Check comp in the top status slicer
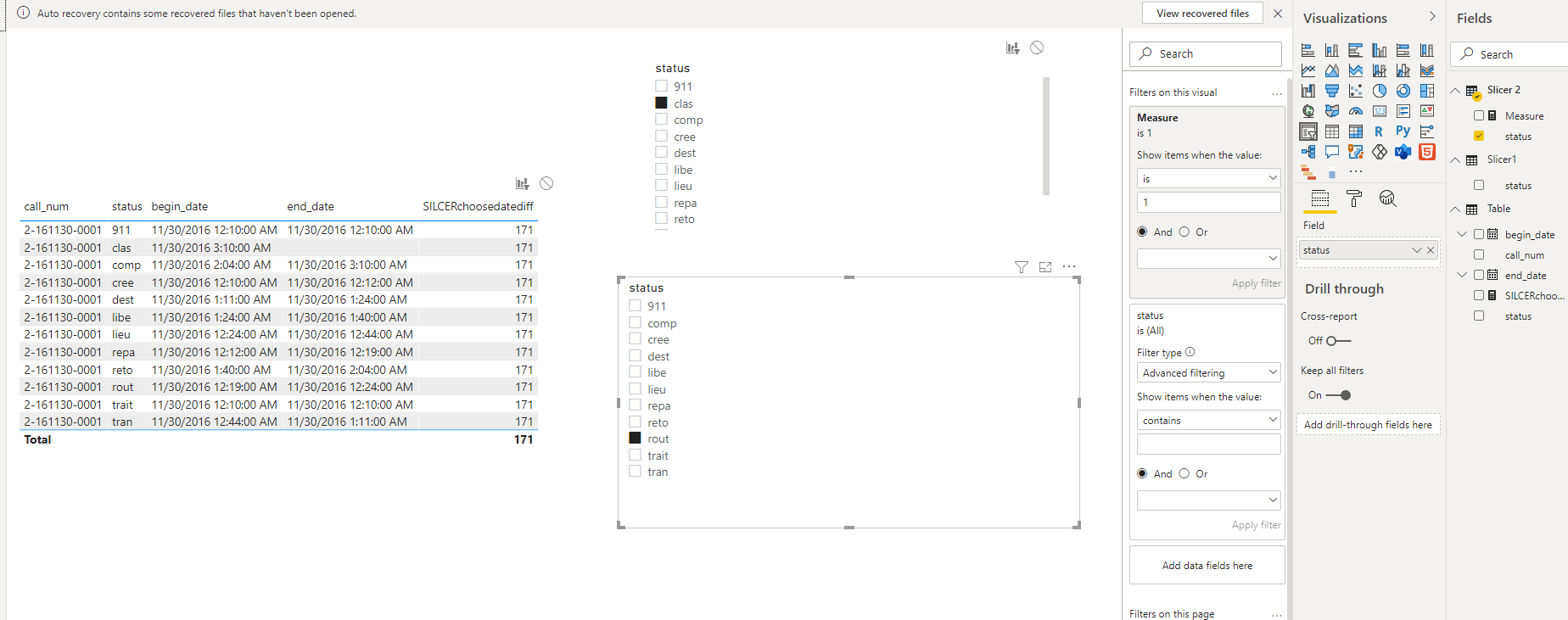Image resolution: width=1568 pixels, height=620 pixels. (x=661, y=120)
